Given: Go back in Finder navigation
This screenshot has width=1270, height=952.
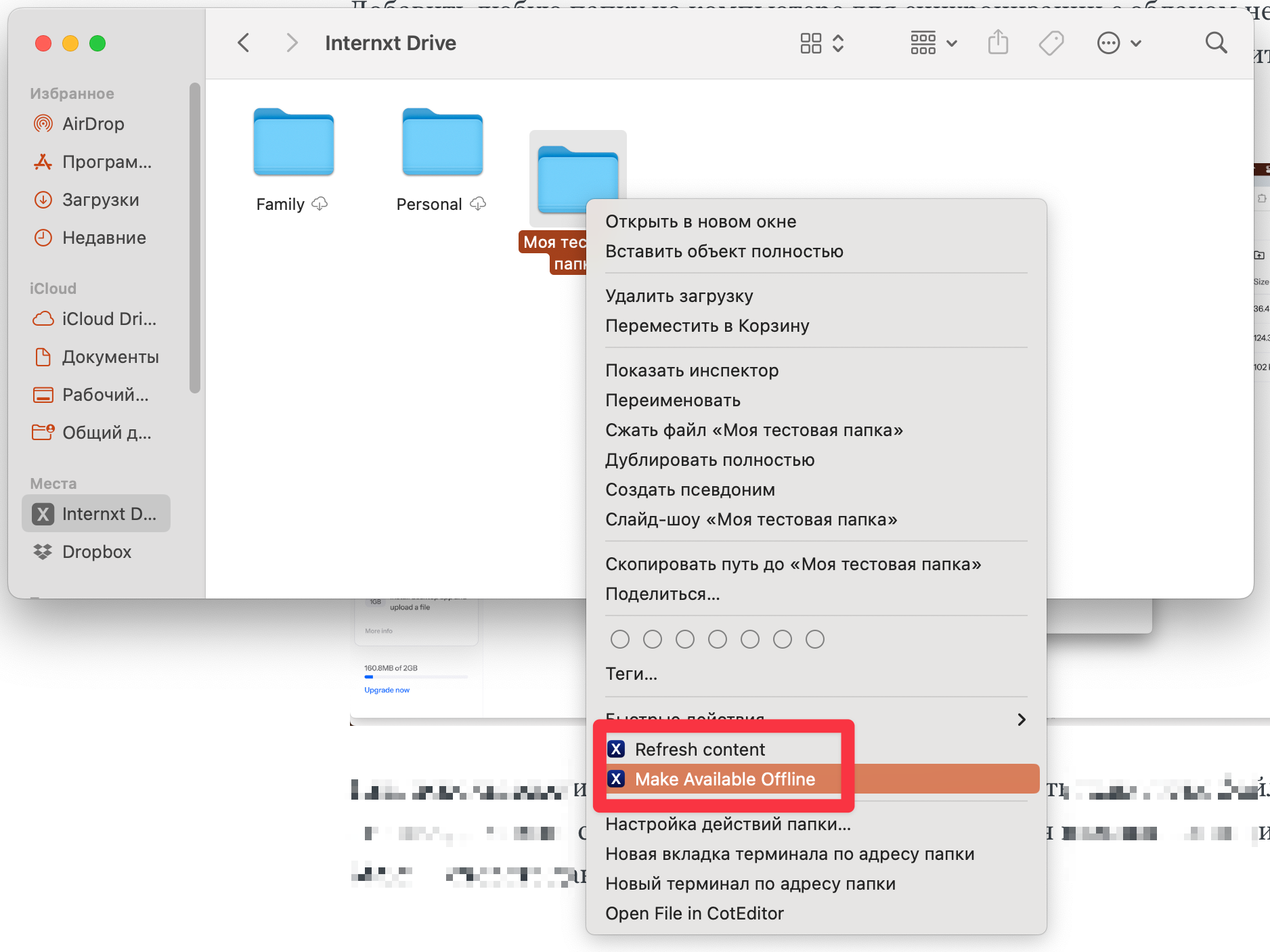Looking at the screenshot, I should [x=244, y=43].
